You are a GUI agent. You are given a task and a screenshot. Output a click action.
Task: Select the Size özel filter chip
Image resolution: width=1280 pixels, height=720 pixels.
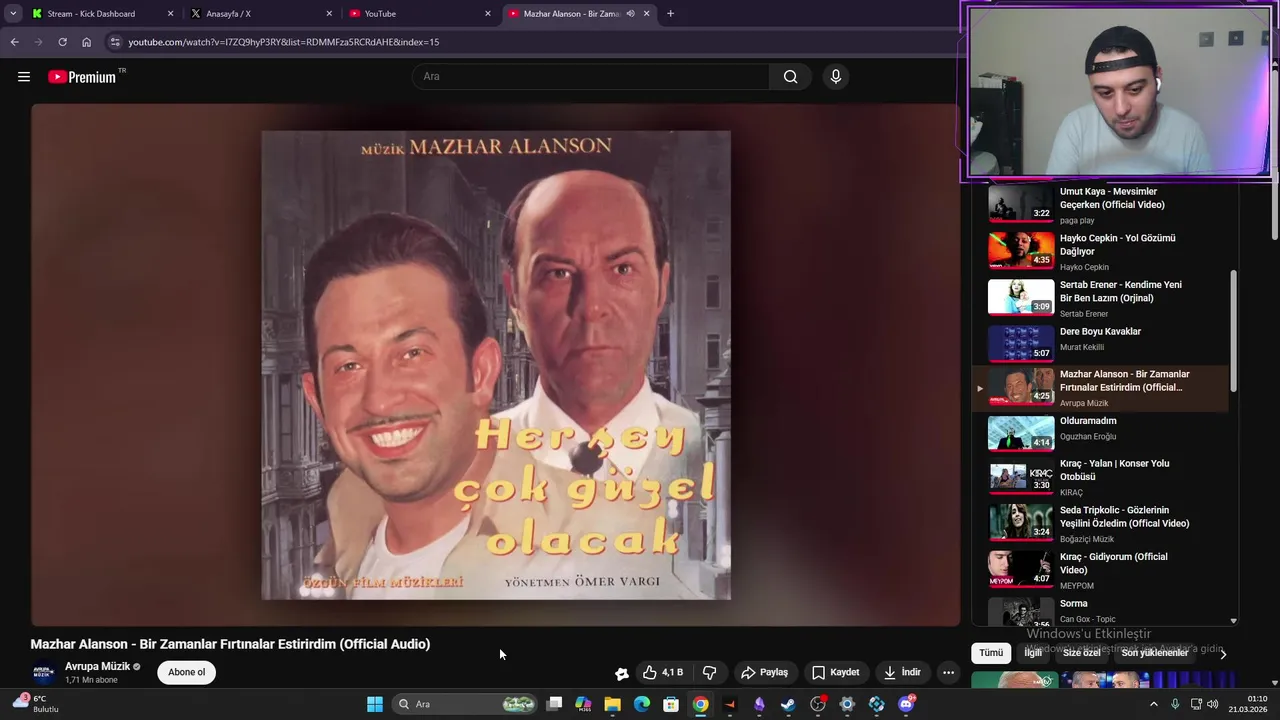click(1081, 653)
